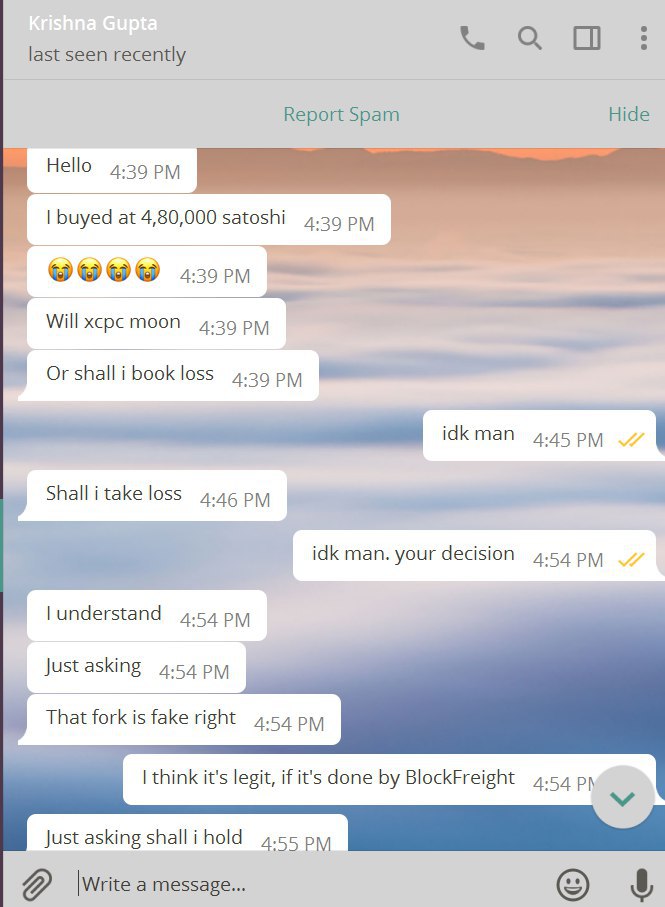Toggle the right sidebar panel icon
Image resolution: width=665 pixels, height=907 pixels.
[586, 38]
